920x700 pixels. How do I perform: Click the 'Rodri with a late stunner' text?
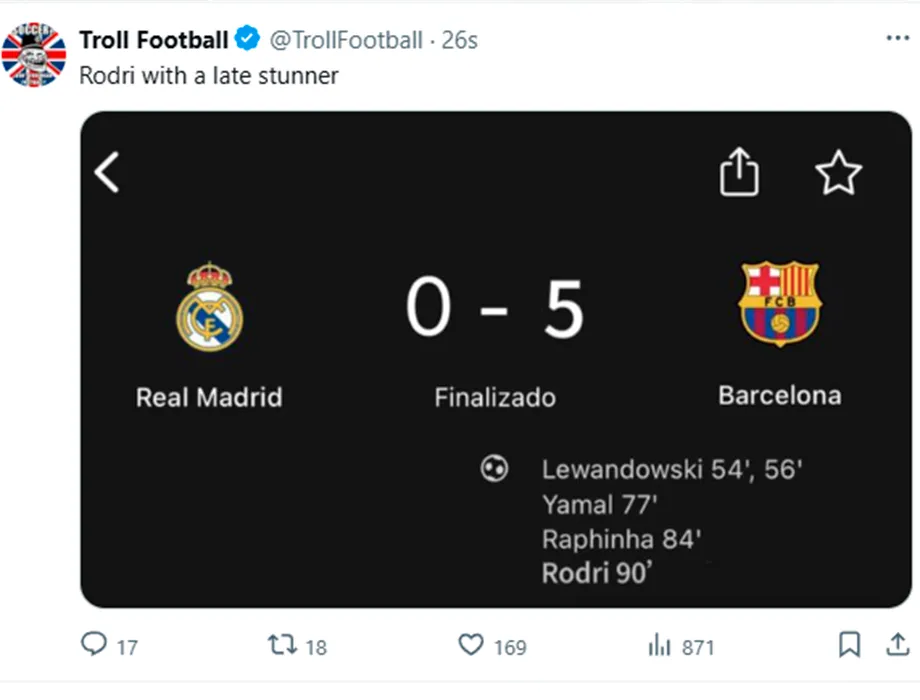(209, 75)
